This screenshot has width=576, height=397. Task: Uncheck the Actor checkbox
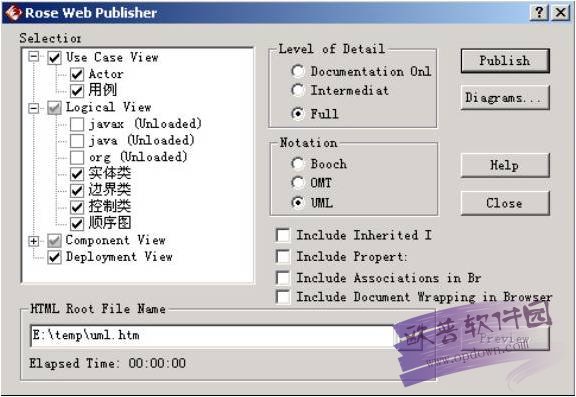pyautogui.click(x=77, y=75)
